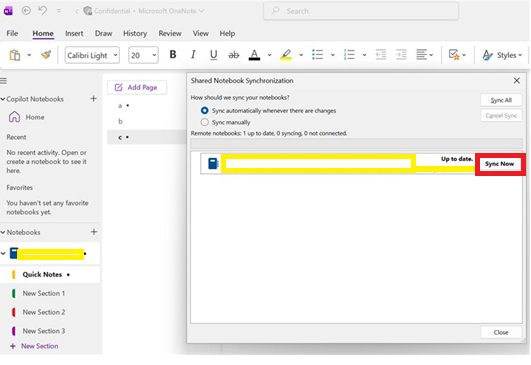Apply the yellow text highlight color
Screen dimensions: 531x365
coord(286,55)
